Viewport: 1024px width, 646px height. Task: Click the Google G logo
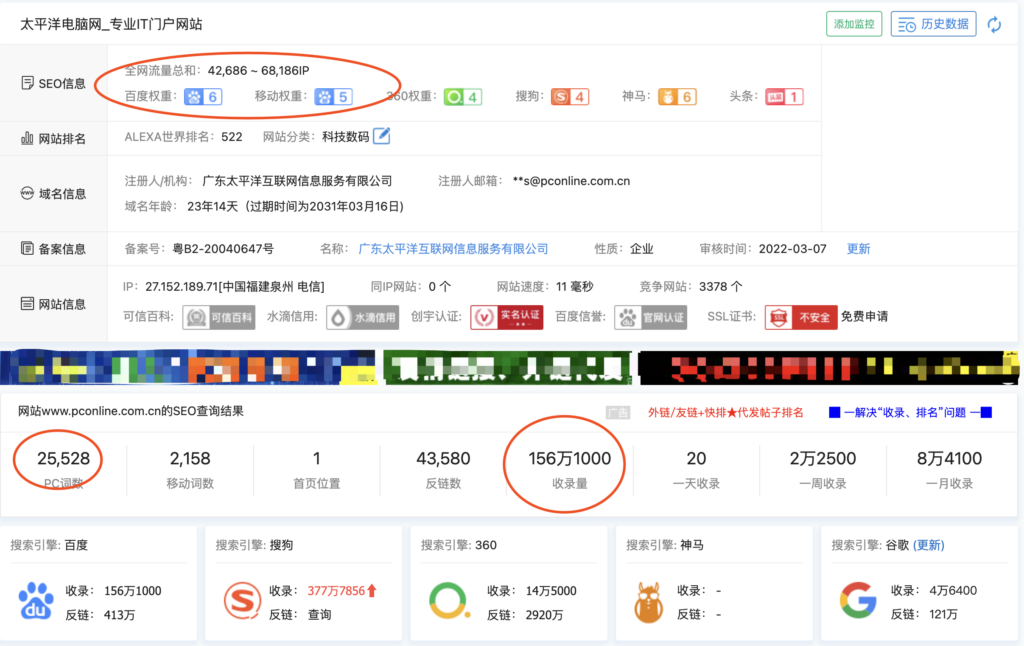pyautogui.click(x=857, y=601)
